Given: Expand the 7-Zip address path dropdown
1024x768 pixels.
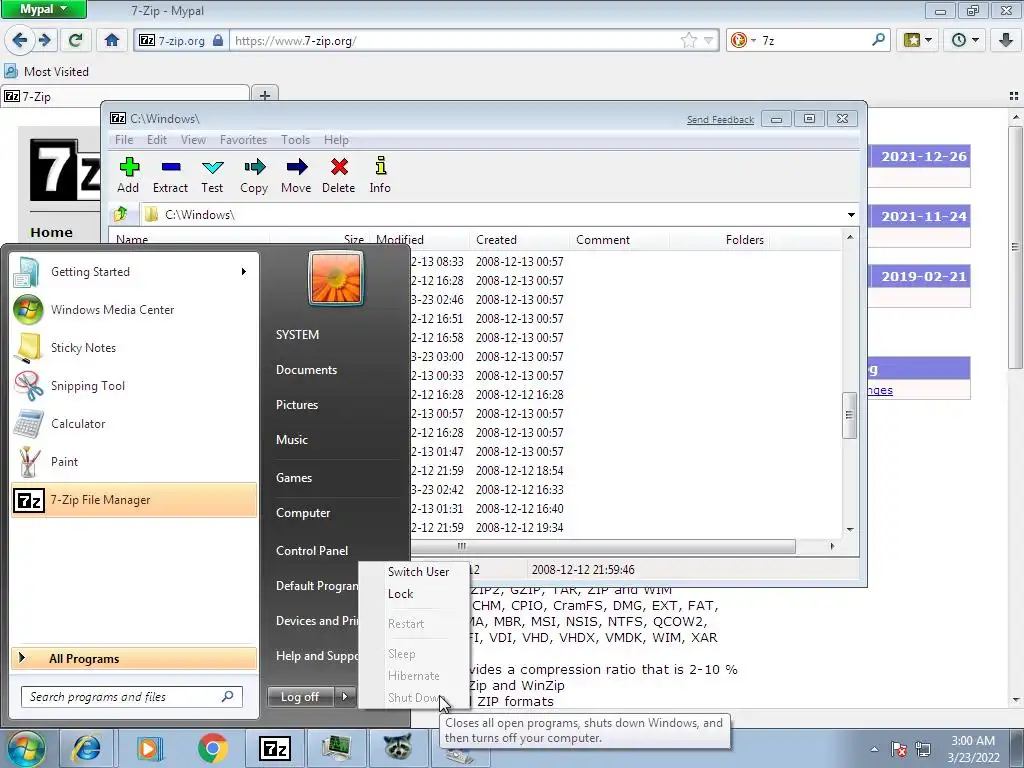Looking at the screenshot, I should pyautogui.click(x=851, y=215).
